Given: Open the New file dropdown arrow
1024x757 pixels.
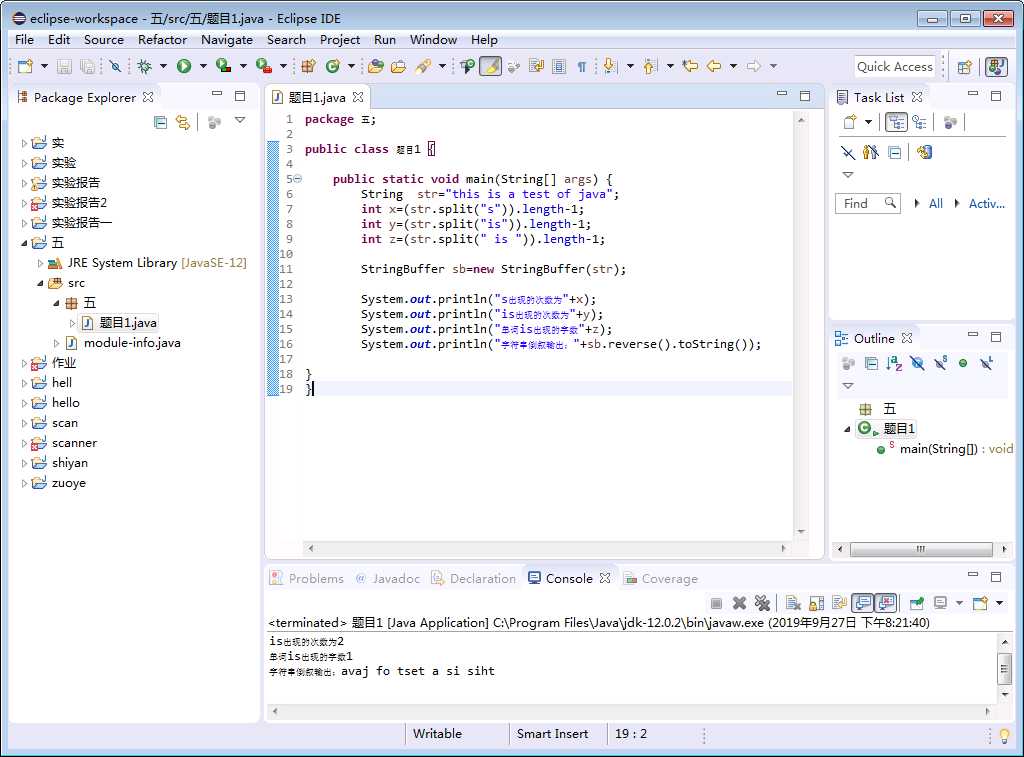Looking at the screenshot, I should click(44, 66).
